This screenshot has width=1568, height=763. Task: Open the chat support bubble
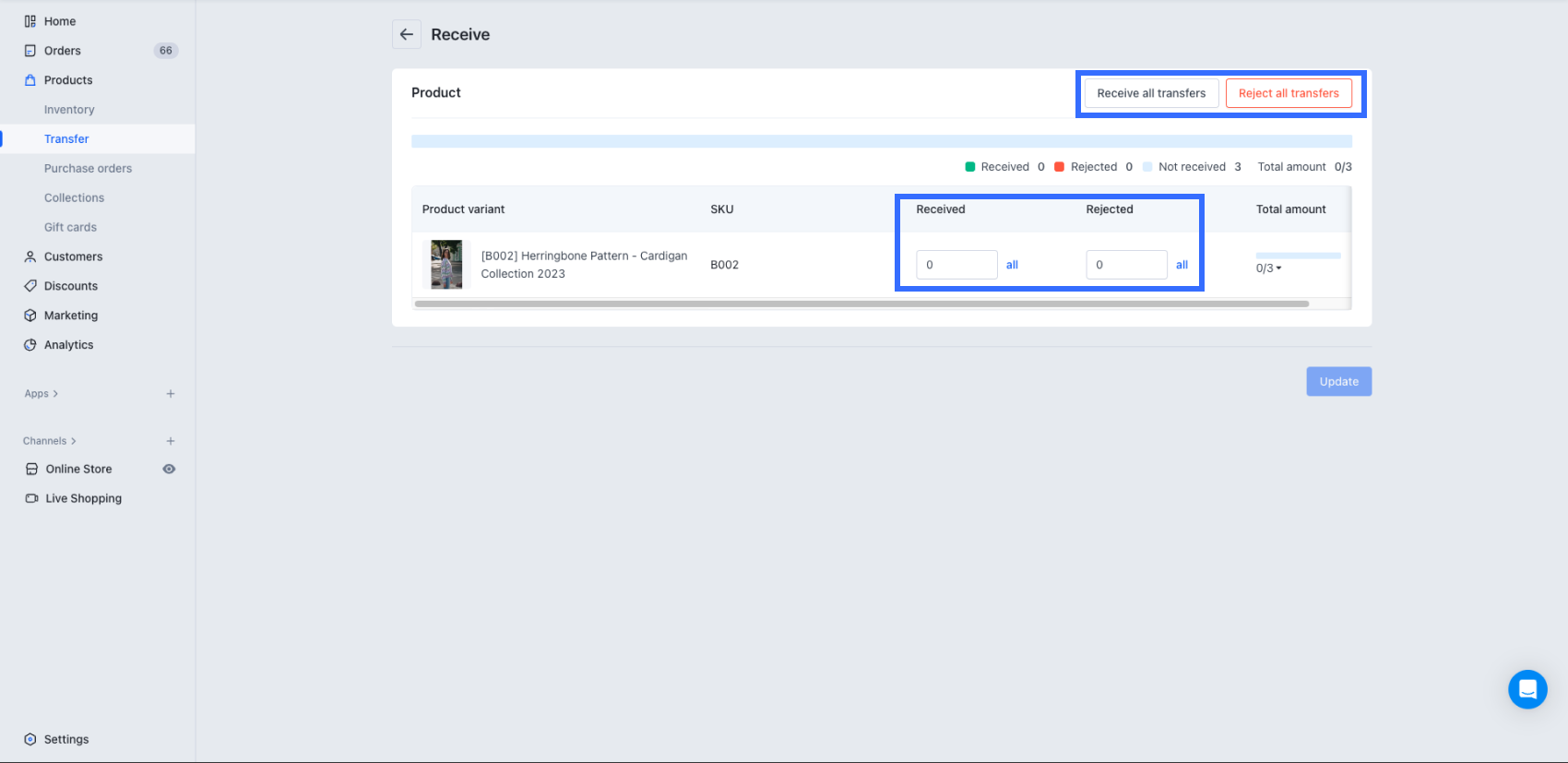(1527, 689)
